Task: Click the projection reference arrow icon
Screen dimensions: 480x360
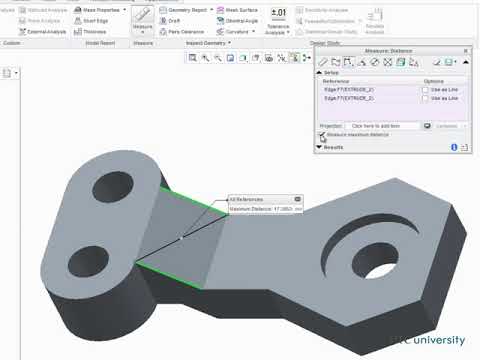Action: 427,126
